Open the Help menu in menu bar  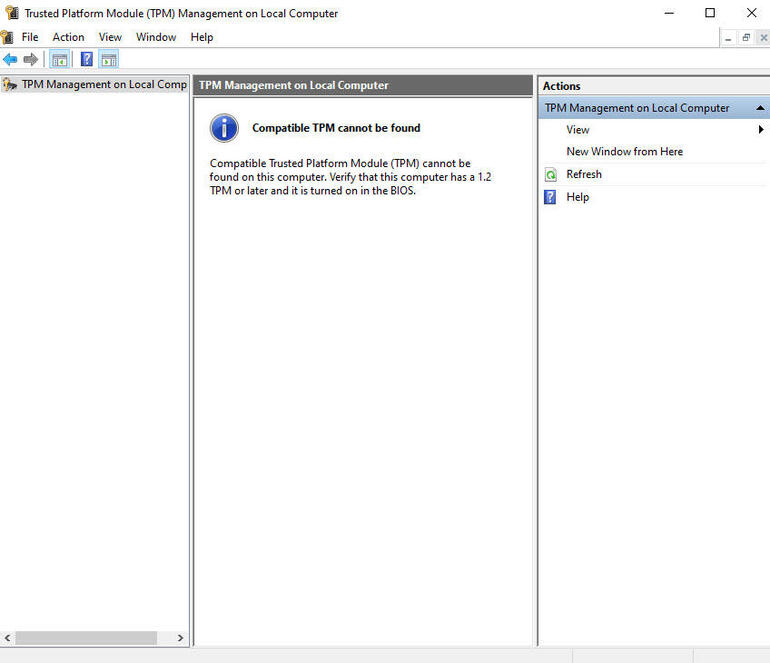point(202,37)
